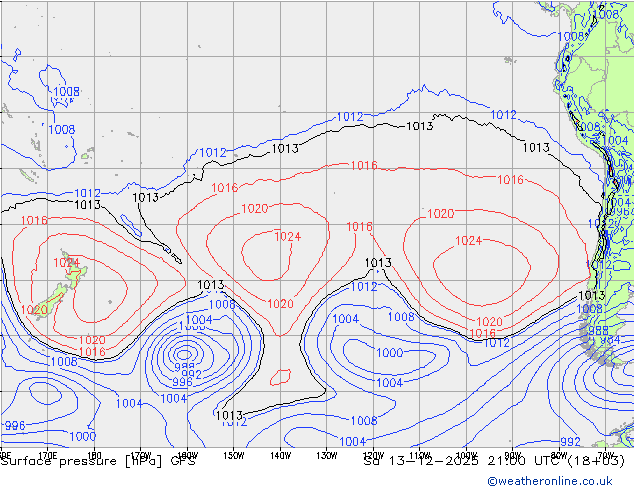Click the red 1020 label beside New Zealand's South Island

coord(34,310)
